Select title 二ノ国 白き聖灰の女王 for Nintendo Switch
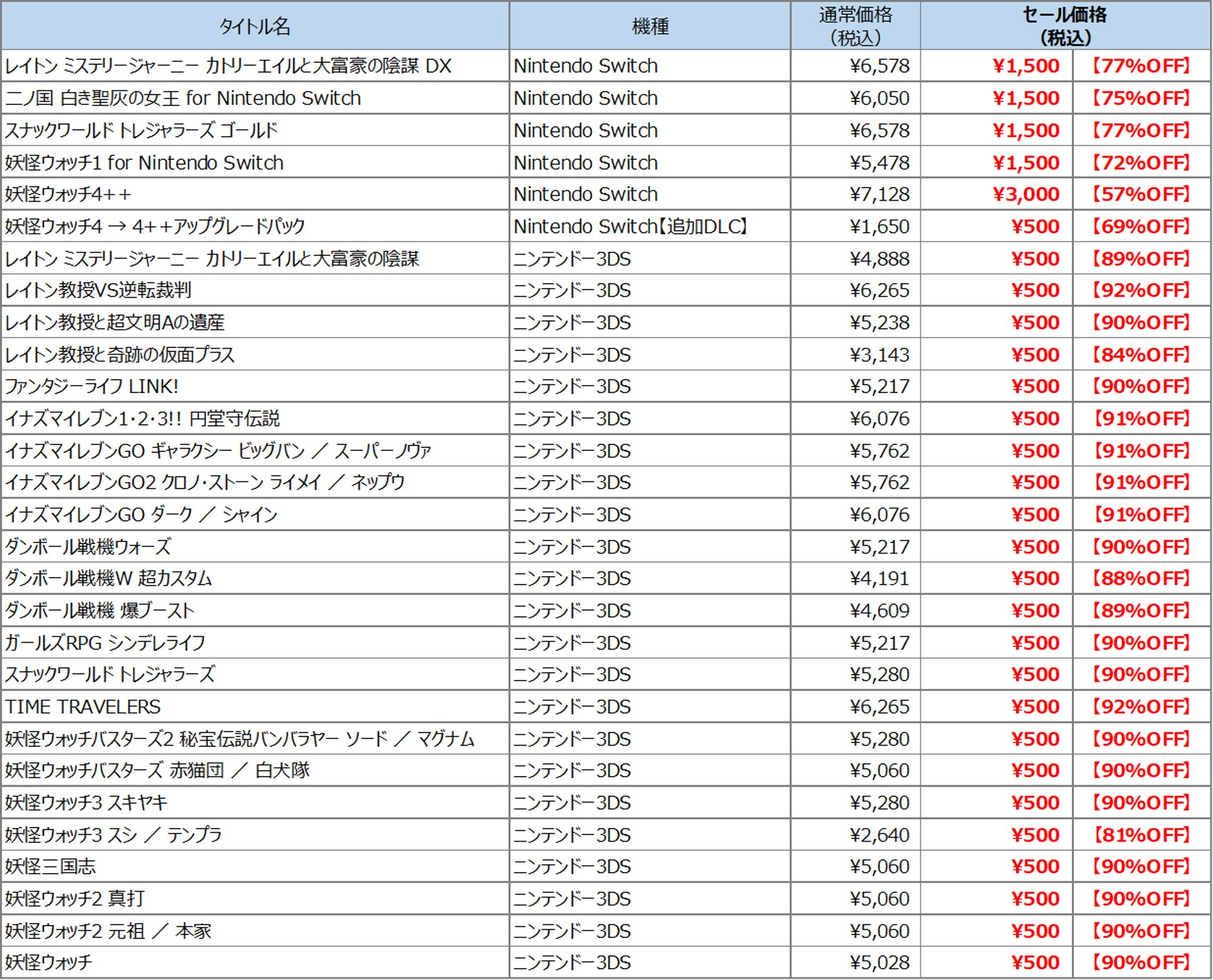Screen dimensions: 1213x980 [183, 98]
